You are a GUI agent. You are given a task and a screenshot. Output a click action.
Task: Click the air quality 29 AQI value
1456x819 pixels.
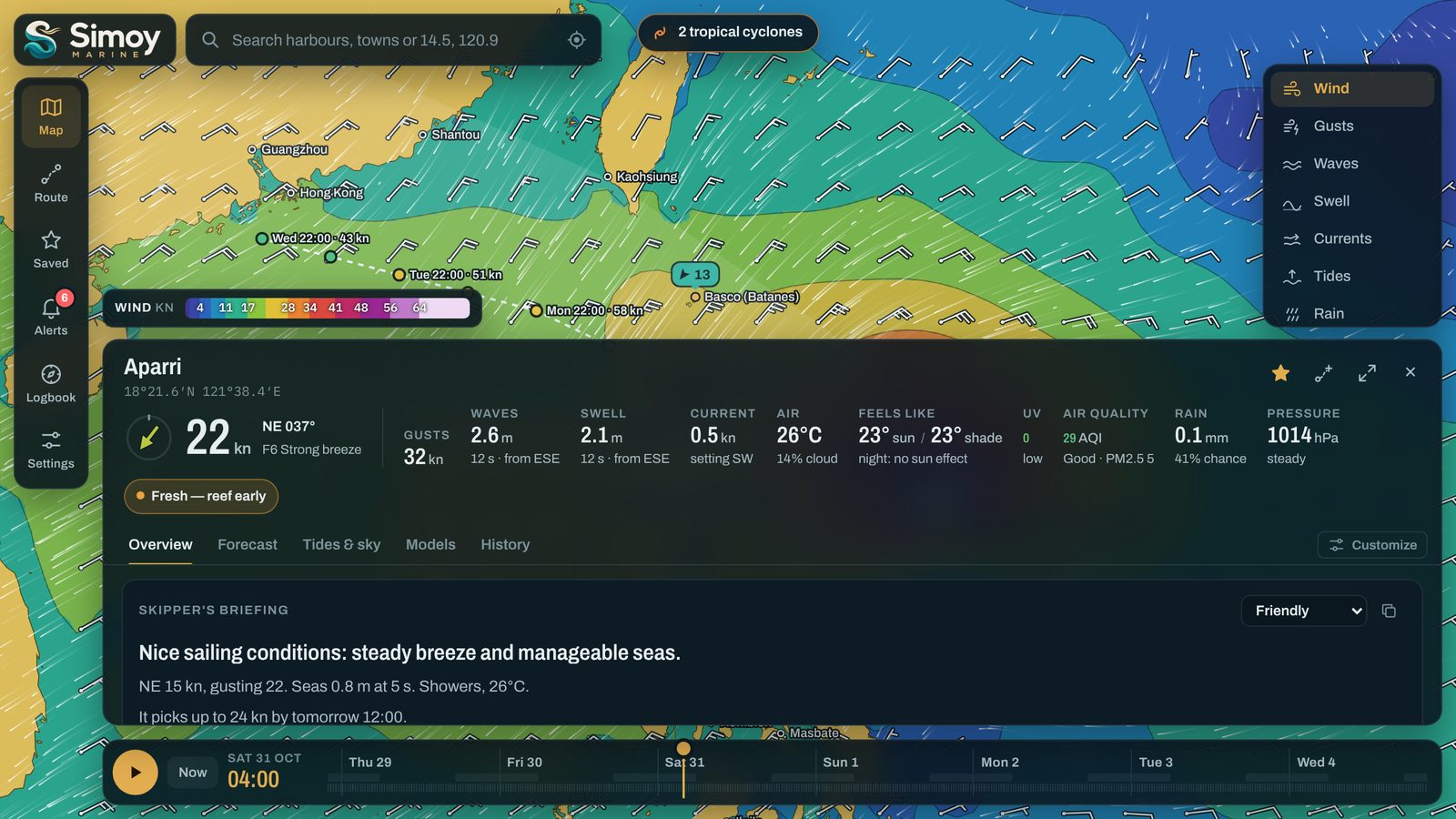point(1082,438)
